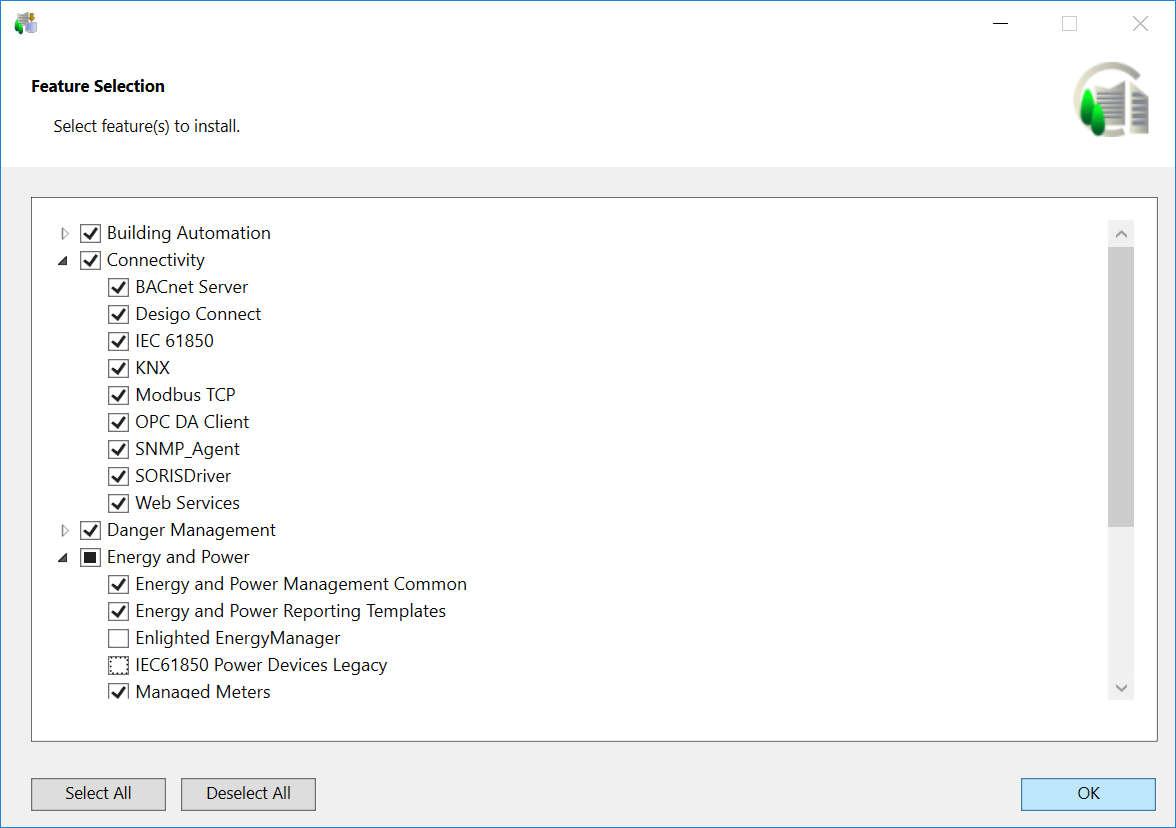This screenshot has width=1176, height=828.
Task: Click the scrollbar down arrow
Action: tap(1121, 688)
